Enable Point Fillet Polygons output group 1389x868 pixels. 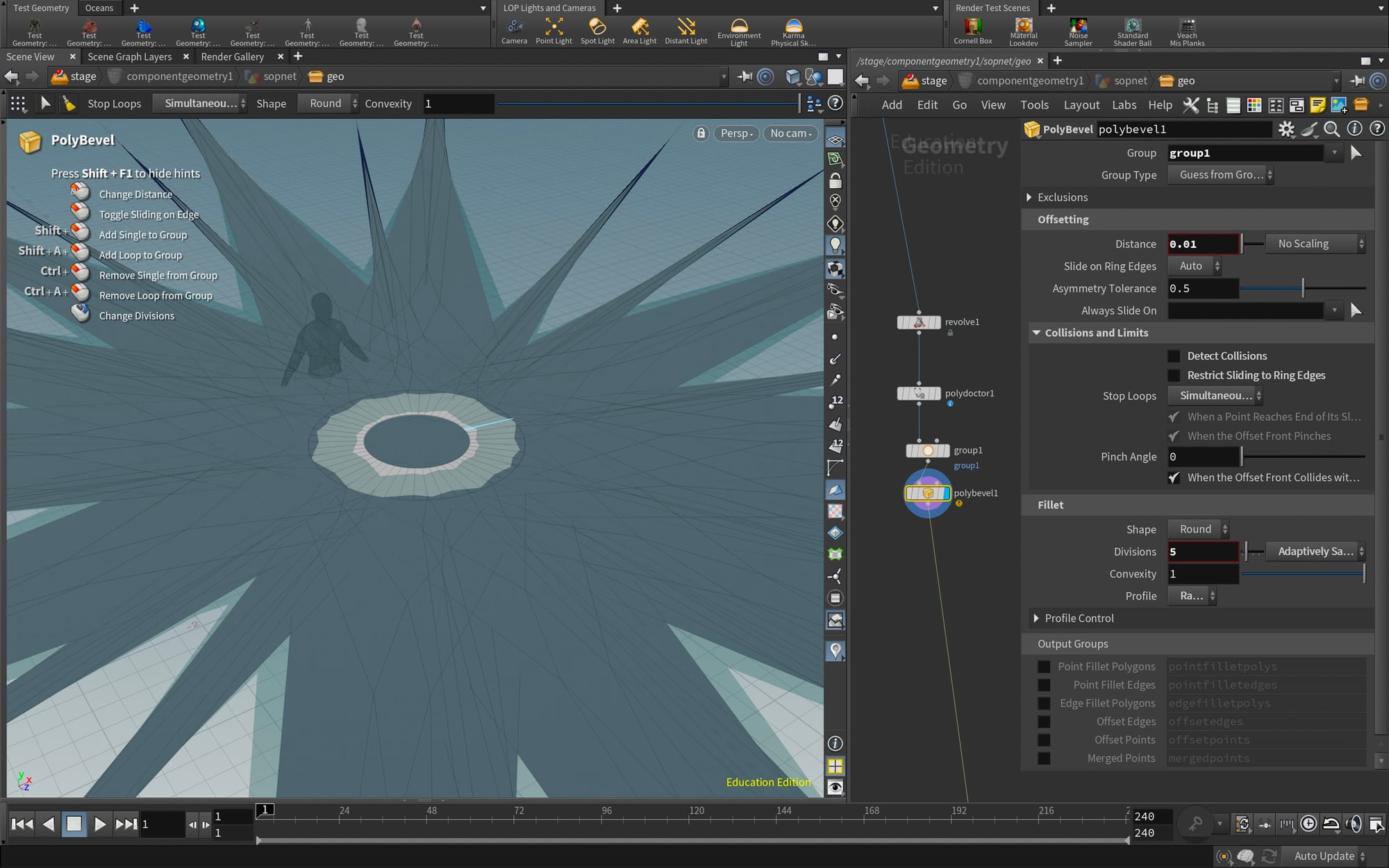[1044, 667]
